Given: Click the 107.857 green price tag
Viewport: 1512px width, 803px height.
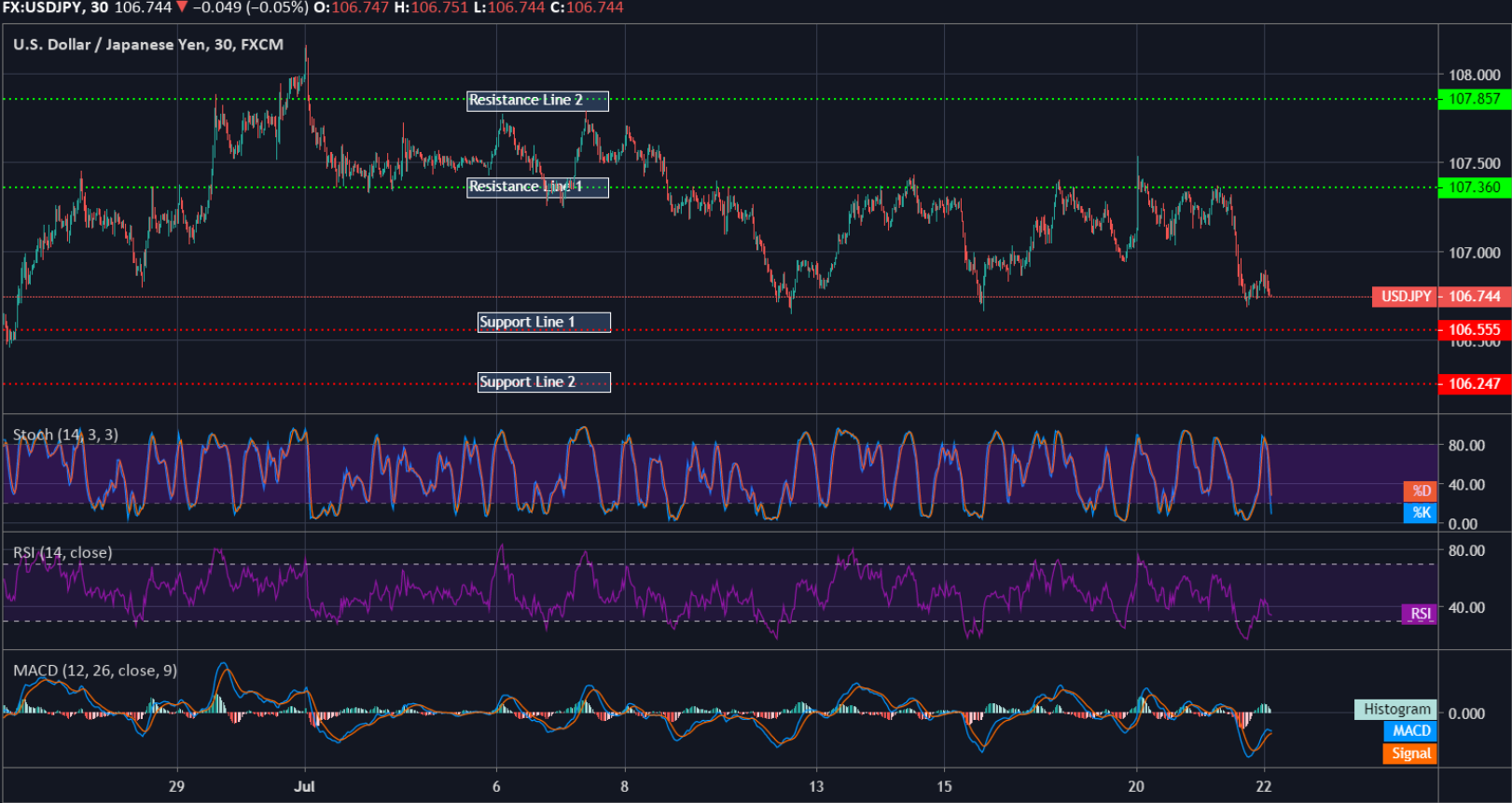Looking at the screenshot, I should (x=1474, y=99).
